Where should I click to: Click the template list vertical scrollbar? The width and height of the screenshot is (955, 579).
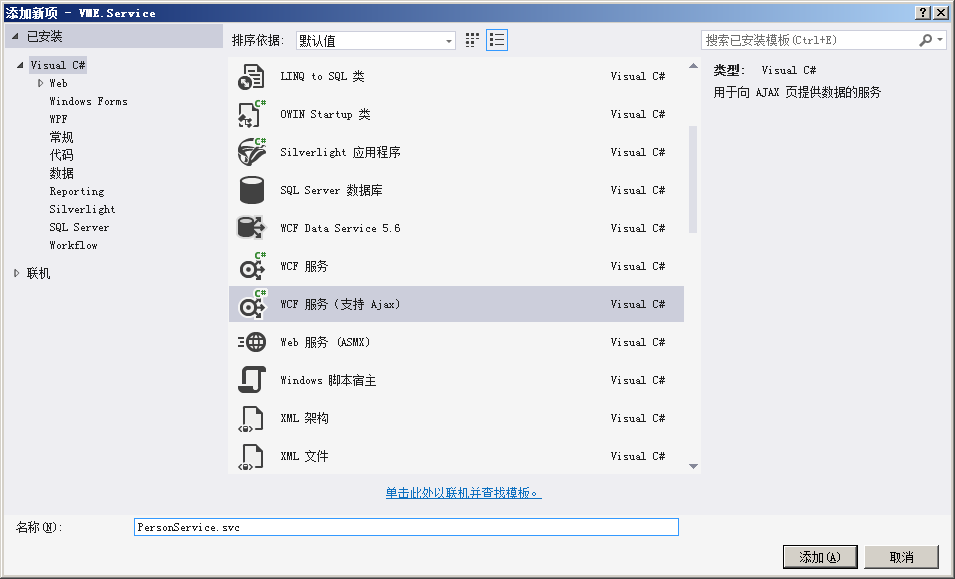(x=693, y=180)
